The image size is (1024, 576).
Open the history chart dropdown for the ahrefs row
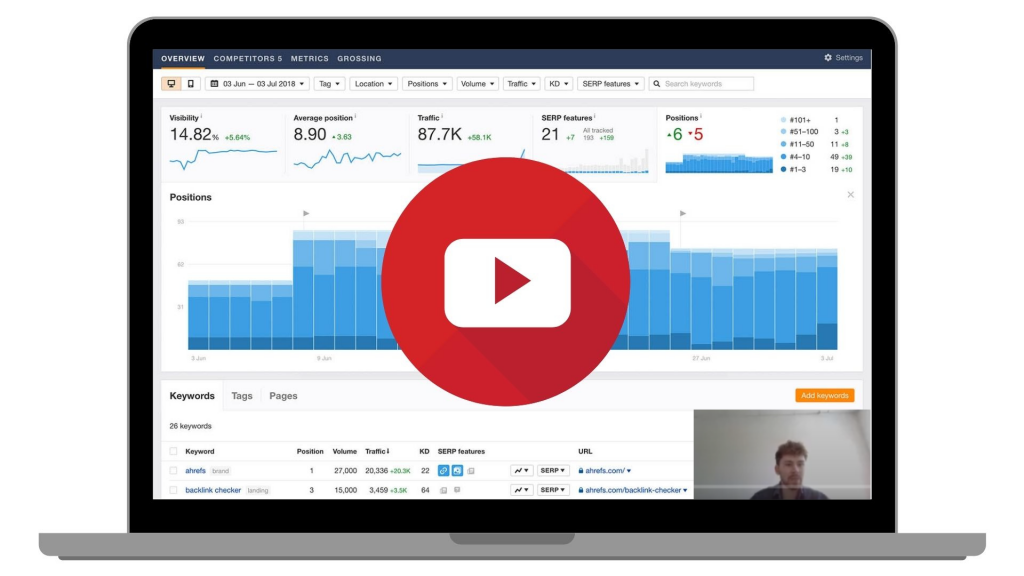pyautogui.click(x=521, y=470)
